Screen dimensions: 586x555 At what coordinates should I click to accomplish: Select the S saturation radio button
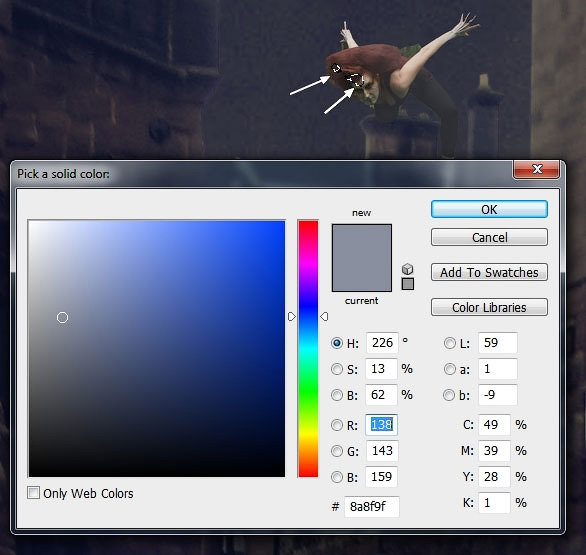point(337,369)
